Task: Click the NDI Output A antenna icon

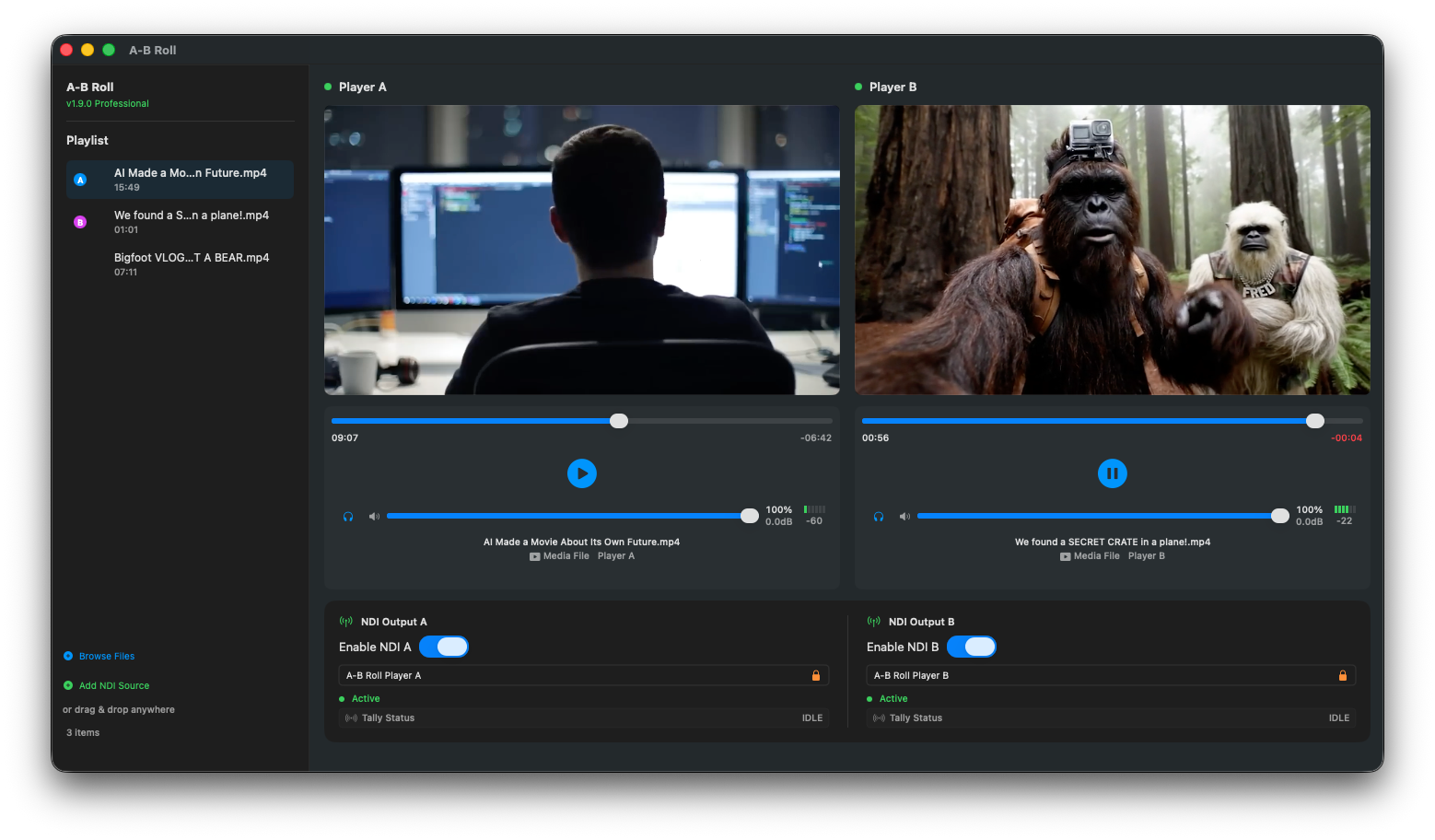Action: pyautogui.click(x=346, y=622)
